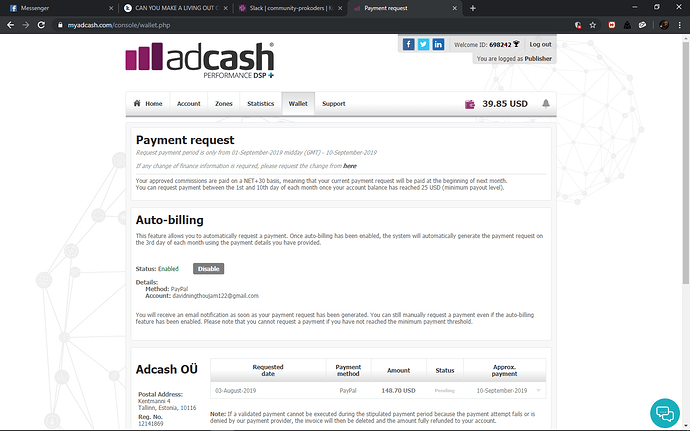The width and height of the screenshot is (690, 431).
Task: Open the Statistics menu
Action: 261,103
